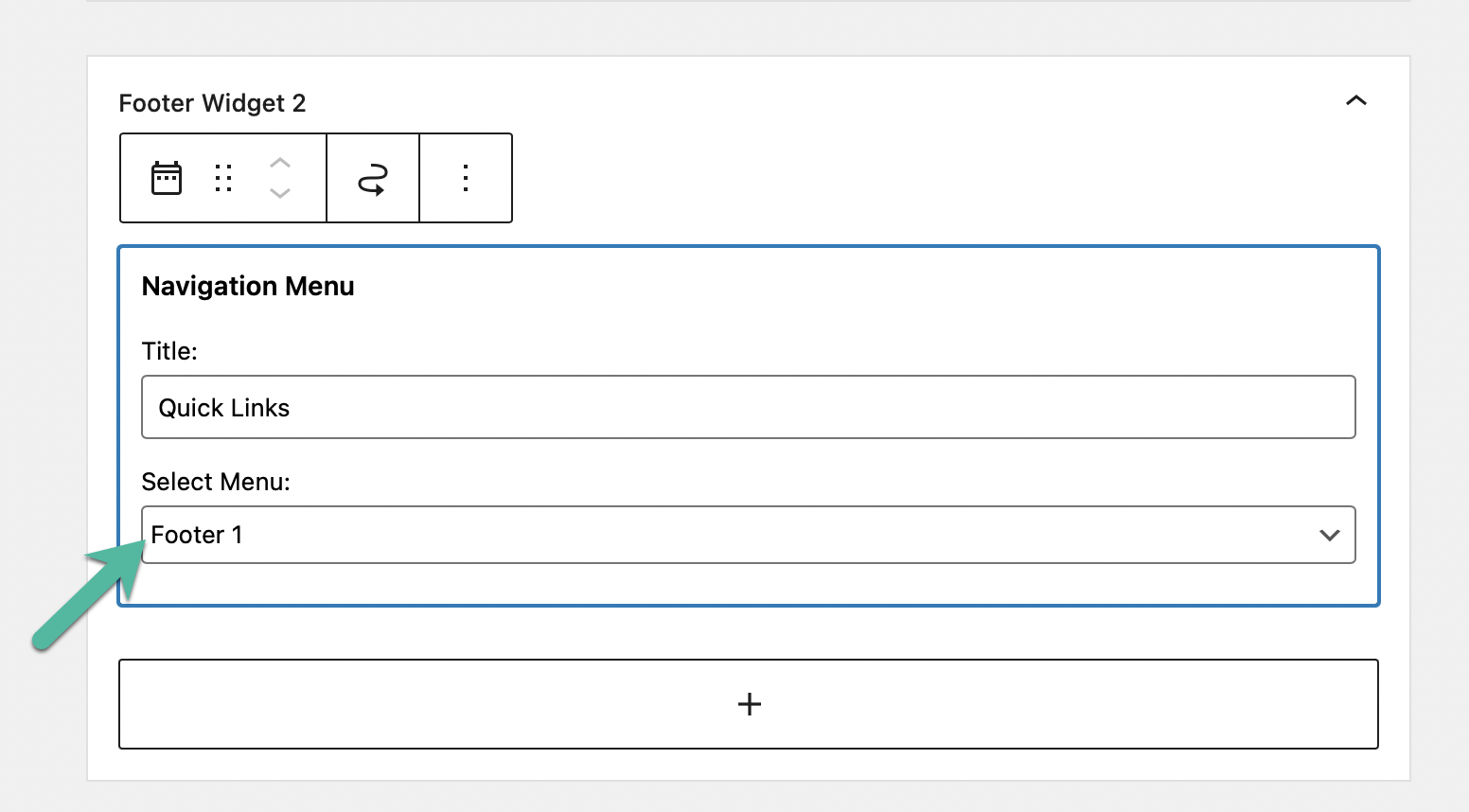
Task: Click the curved-arrow transform widget icon
Action: coord(373,179)
